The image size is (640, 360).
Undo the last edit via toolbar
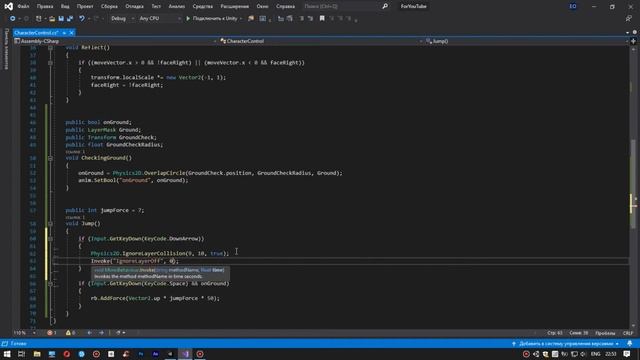tap(82, 18)
